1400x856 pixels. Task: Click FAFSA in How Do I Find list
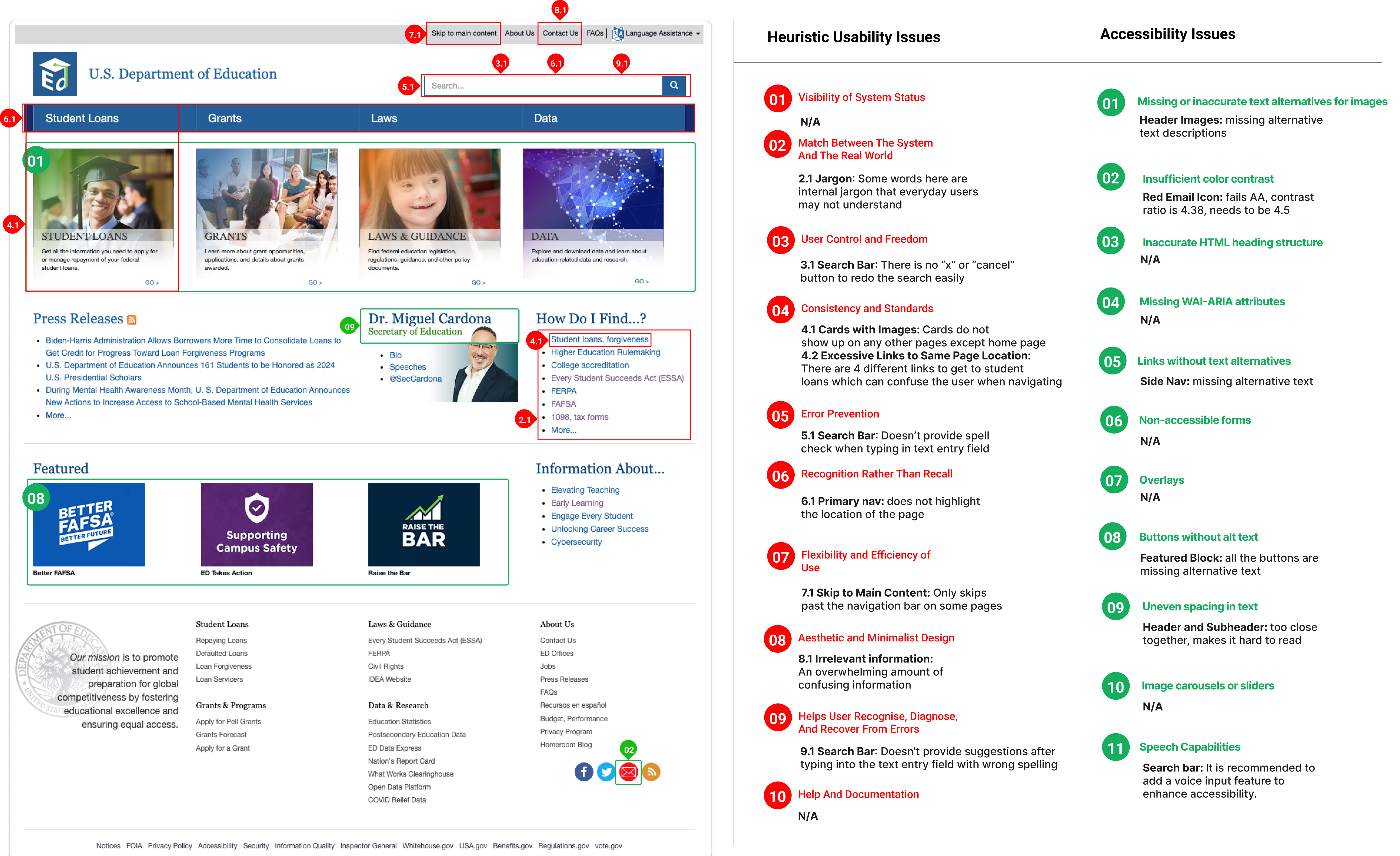563,404
